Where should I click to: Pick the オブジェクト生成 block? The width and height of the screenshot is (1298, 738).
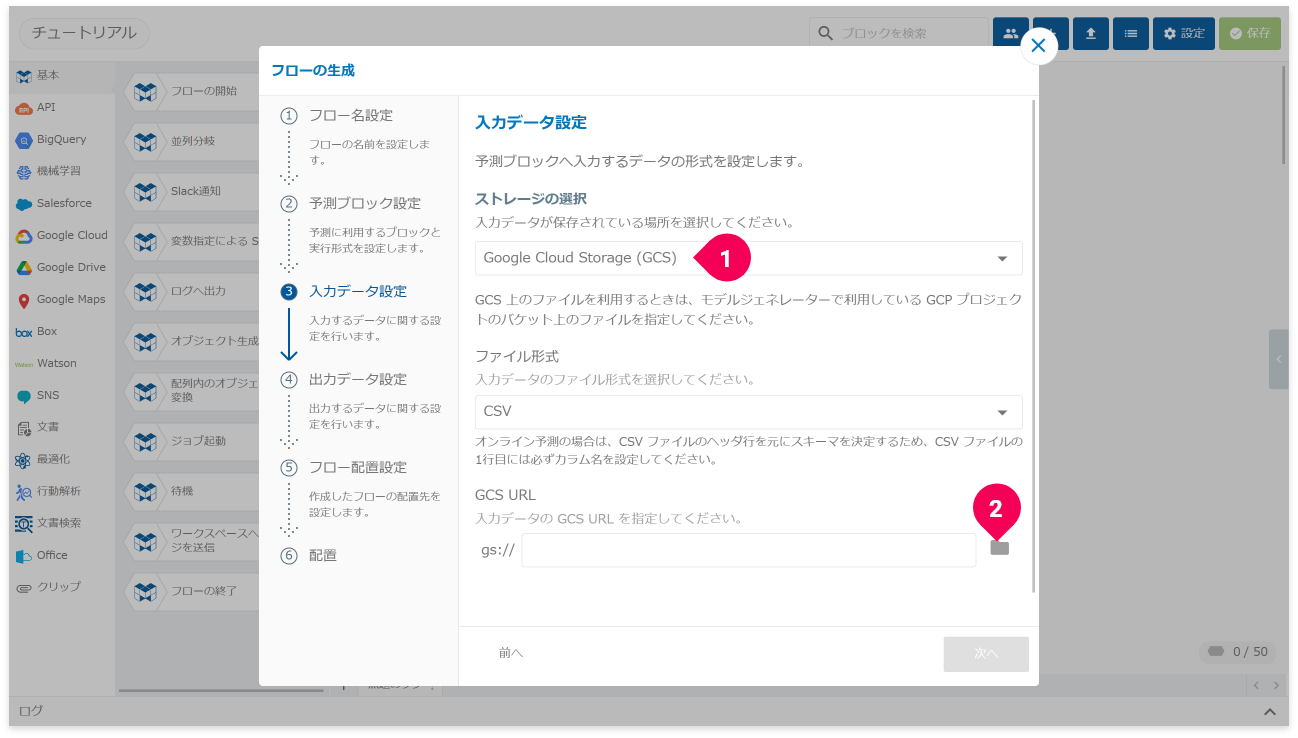(192, 341)
